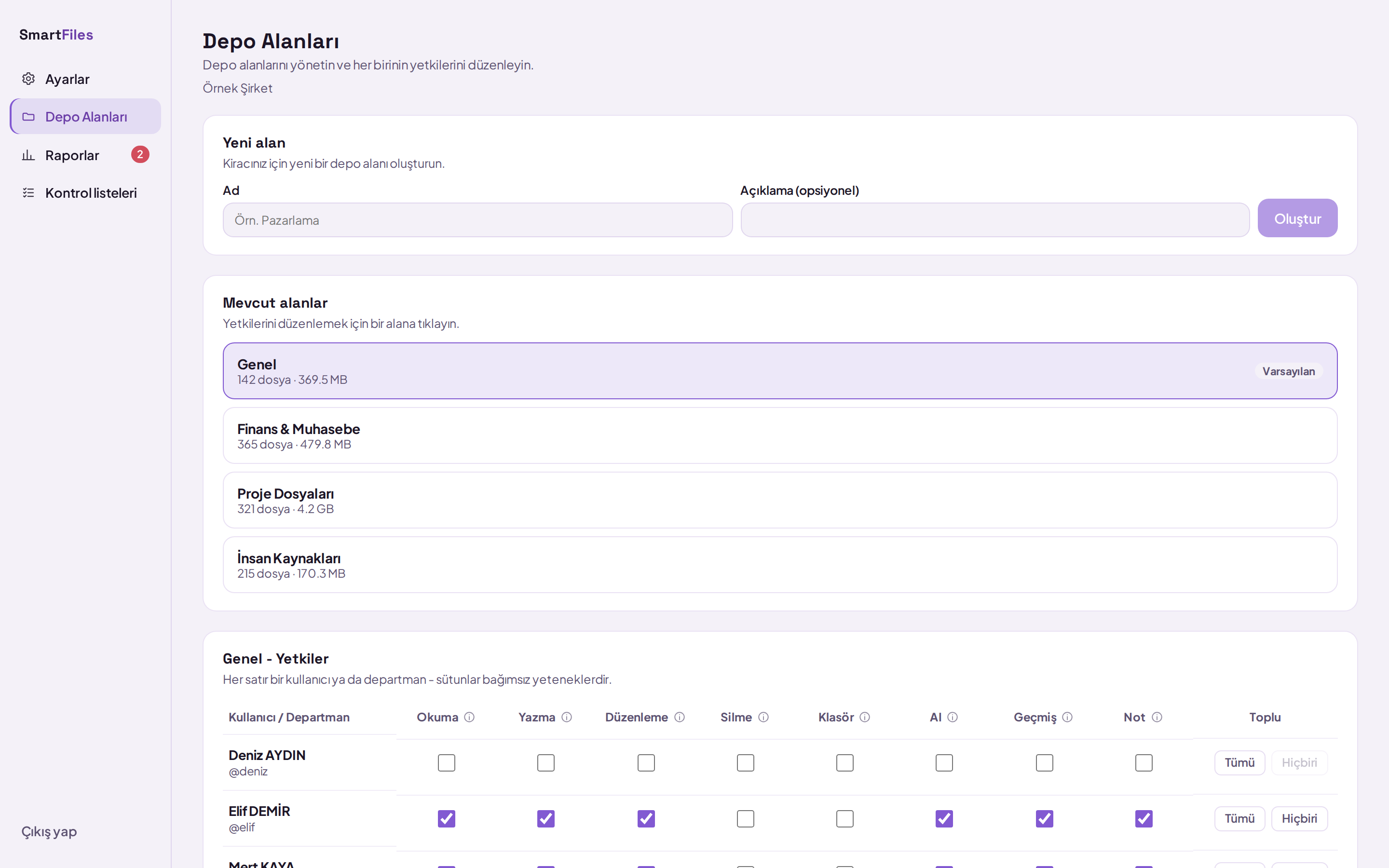Click the Ayarlar gear icon
Viewport: 1389px width, 868px height.
[28, 79]
